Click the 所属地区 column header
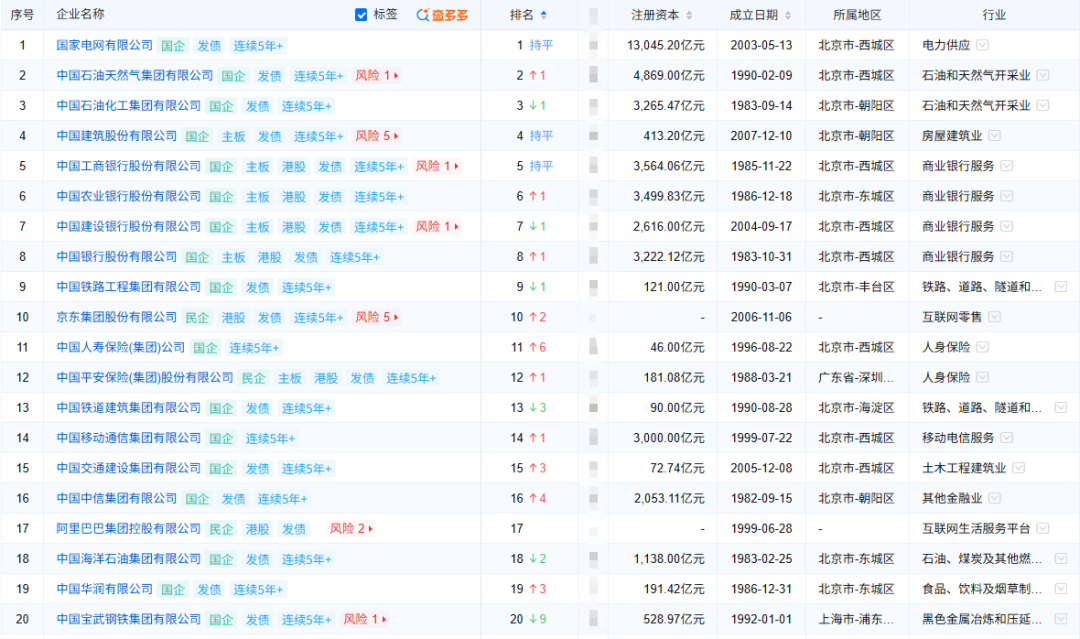 point(857,15)
